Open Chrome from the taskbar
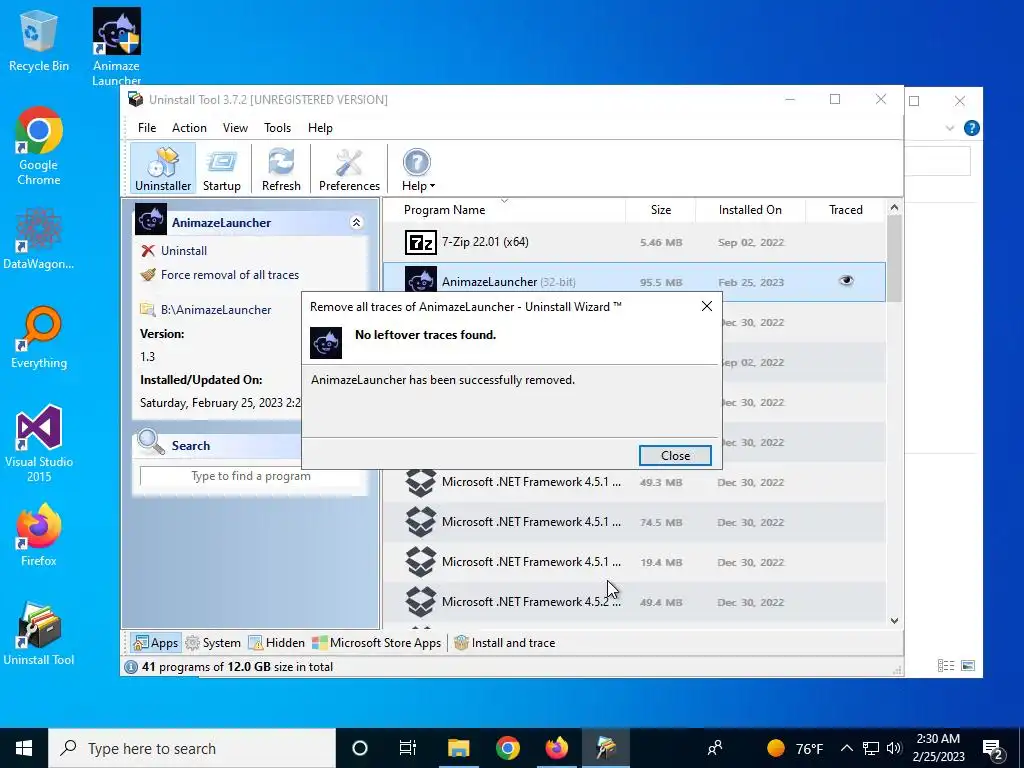1024x768 pixels. click(507, 748)
